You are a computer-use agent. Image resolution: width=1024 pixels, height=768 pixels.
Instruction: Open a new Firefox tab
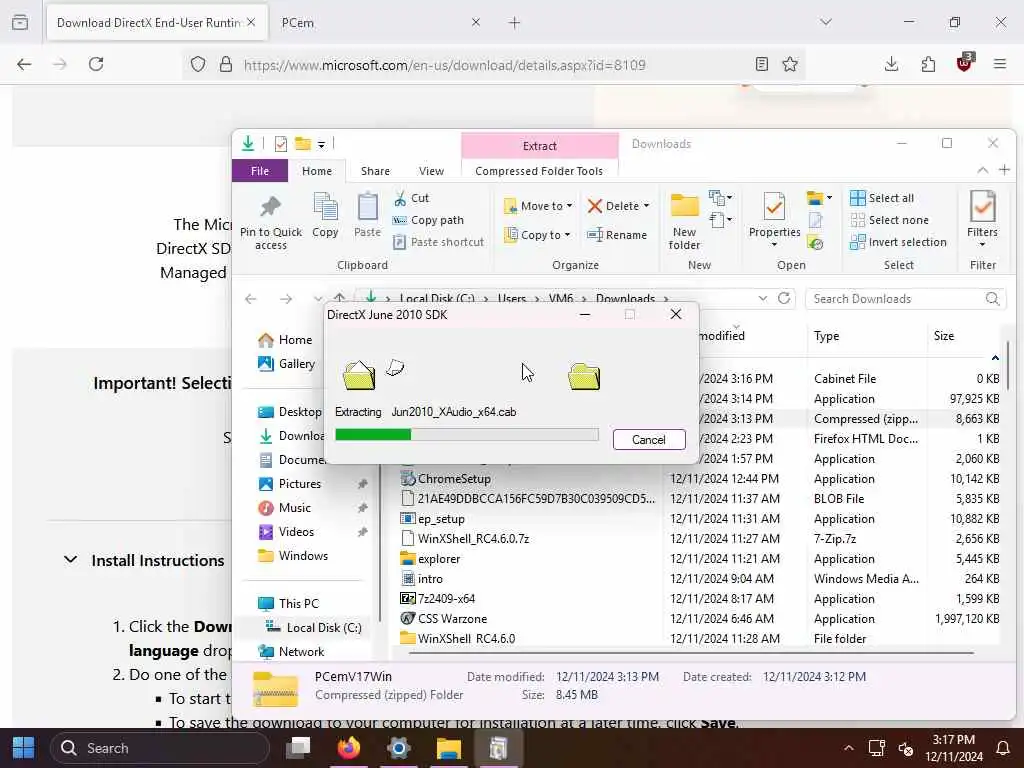[514, 22]
